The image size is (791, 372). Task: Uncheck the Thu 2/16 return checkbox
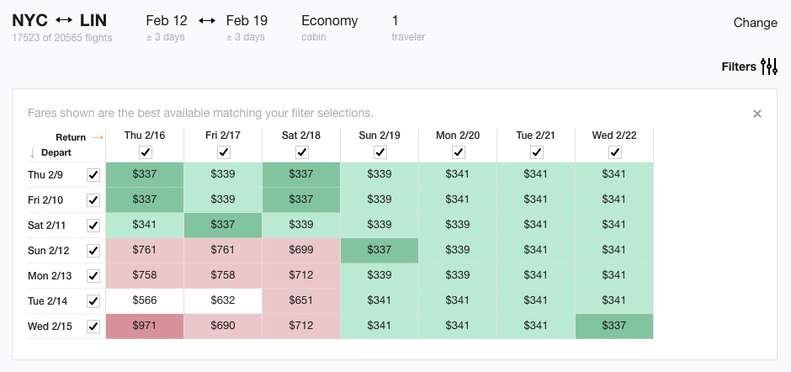tap(145, 152)
